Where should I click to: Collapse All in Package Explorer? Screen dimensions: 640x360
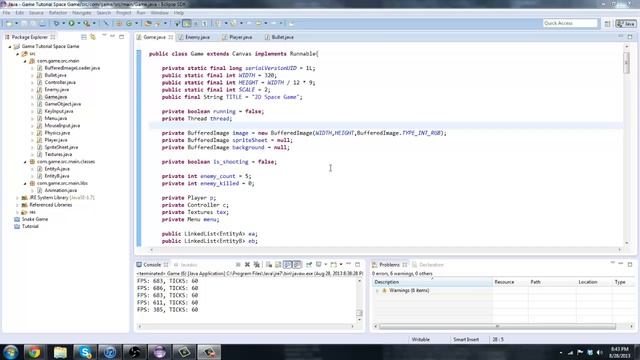[x=84, y=37]
